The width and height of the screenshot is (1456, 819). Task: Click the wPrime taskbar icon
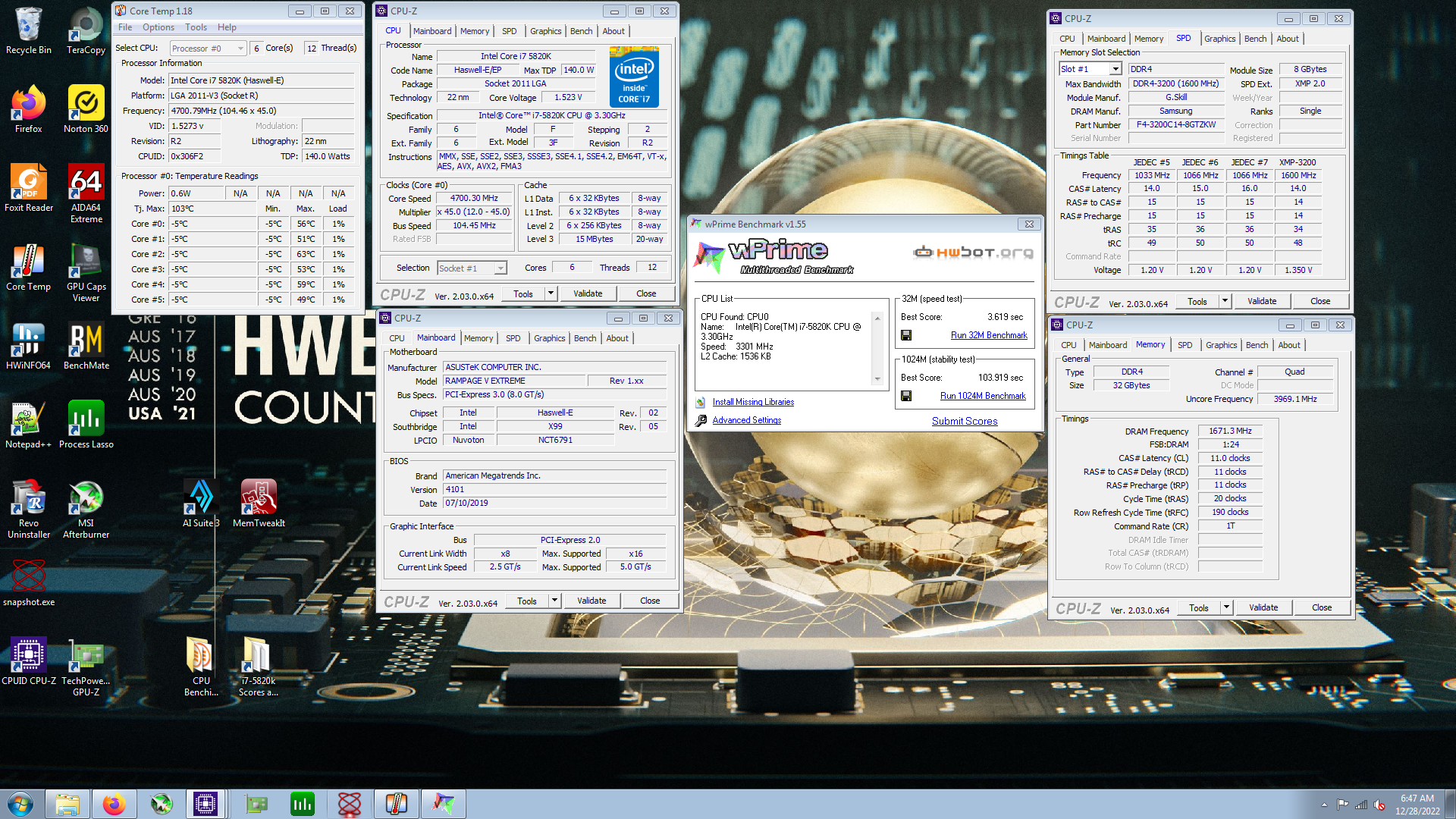[x=444, y=804]
